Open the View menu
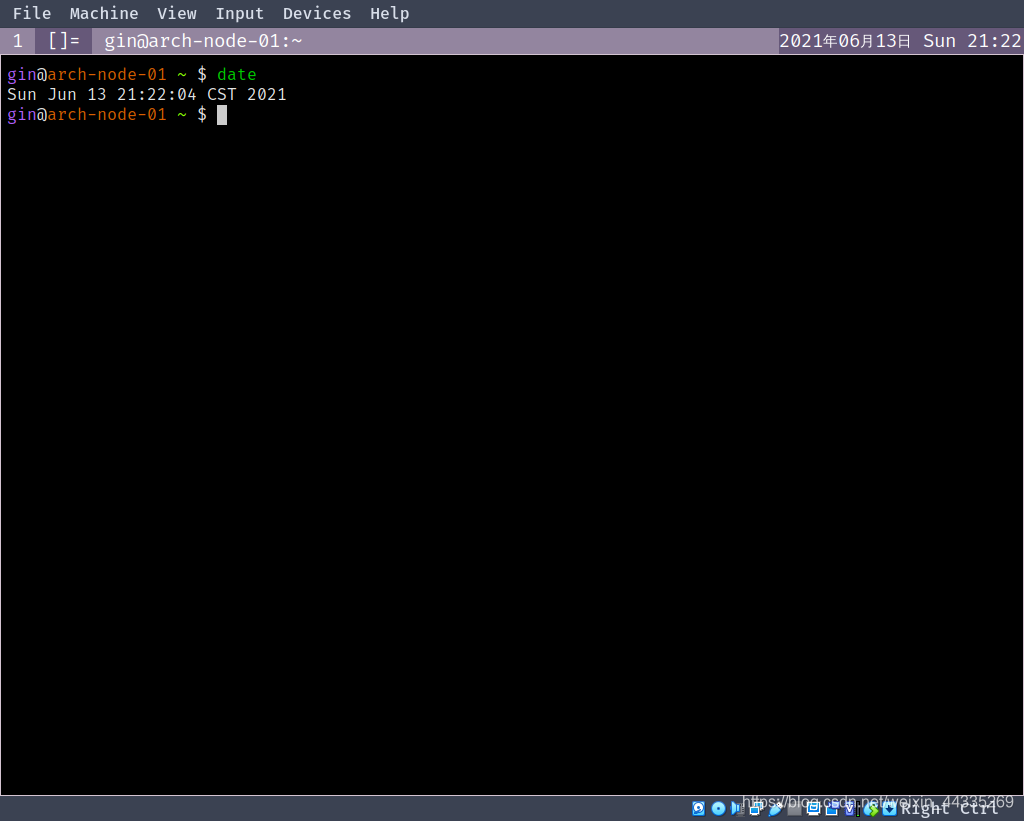 coord(177,13)
